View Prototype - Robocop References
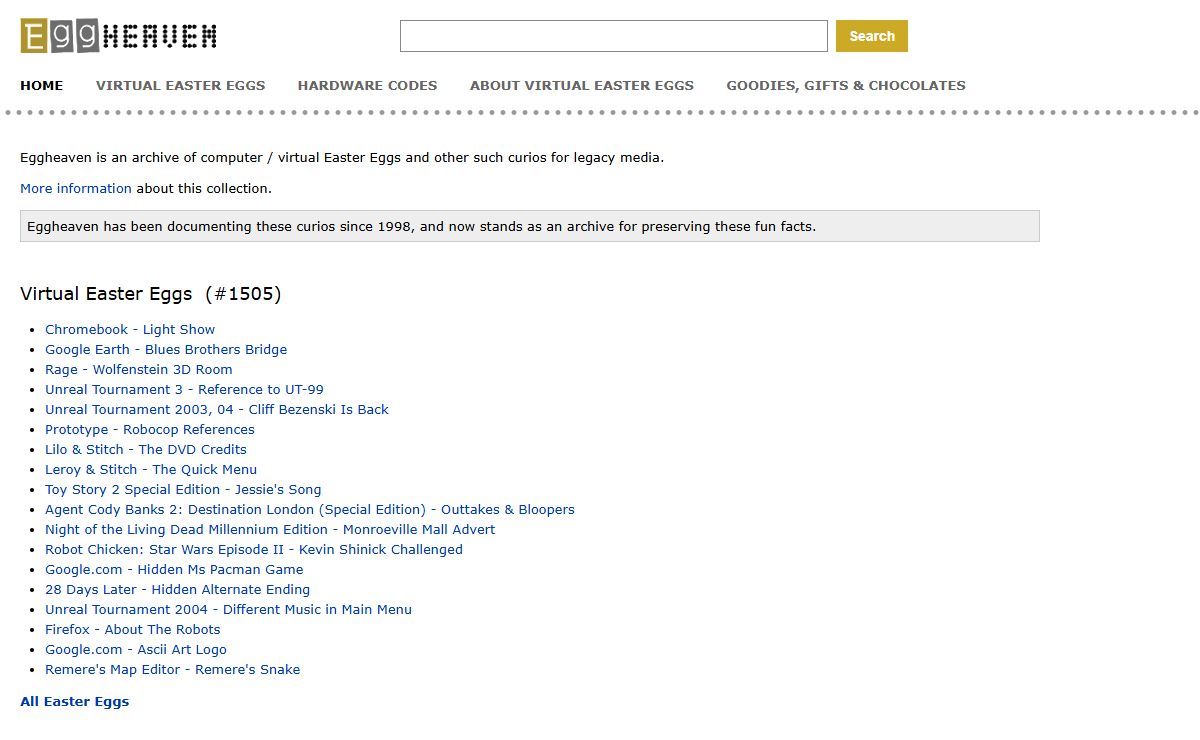This screenshot has height=740, width=1200. pos(150,429)
